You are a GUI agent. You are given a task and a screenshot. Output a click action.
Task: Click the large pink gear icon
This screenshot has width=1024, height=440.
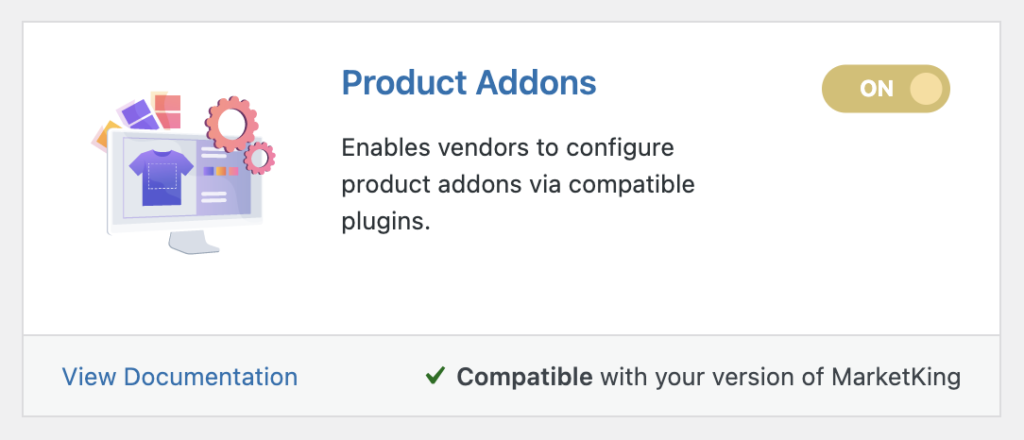click(231, 123)
